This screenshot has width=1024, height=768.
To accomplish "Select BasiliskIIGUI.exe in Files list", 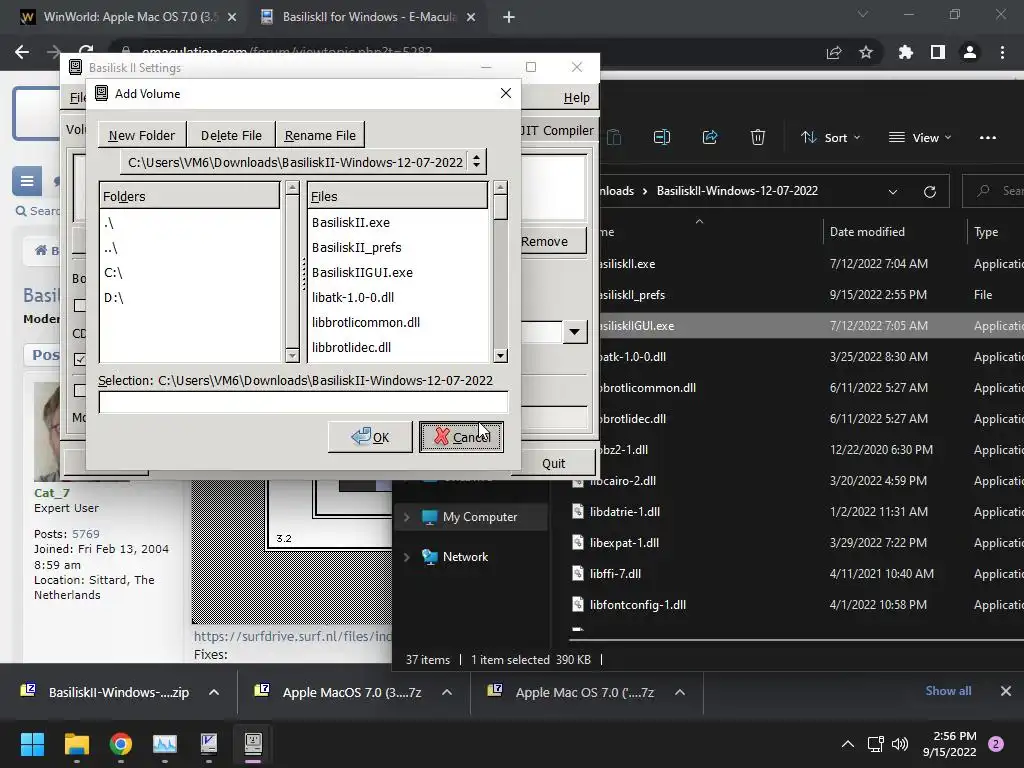I will [x=398, y=272].
